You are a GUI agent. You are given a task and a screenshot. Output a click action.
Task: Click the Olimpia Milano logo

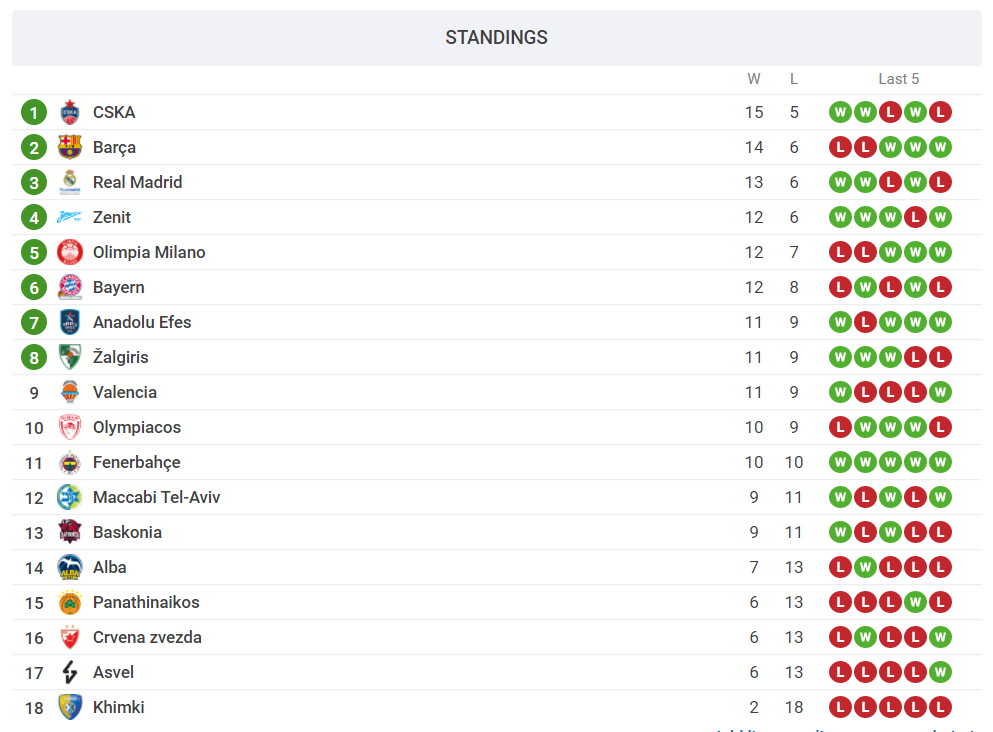[x=69, y=252]
